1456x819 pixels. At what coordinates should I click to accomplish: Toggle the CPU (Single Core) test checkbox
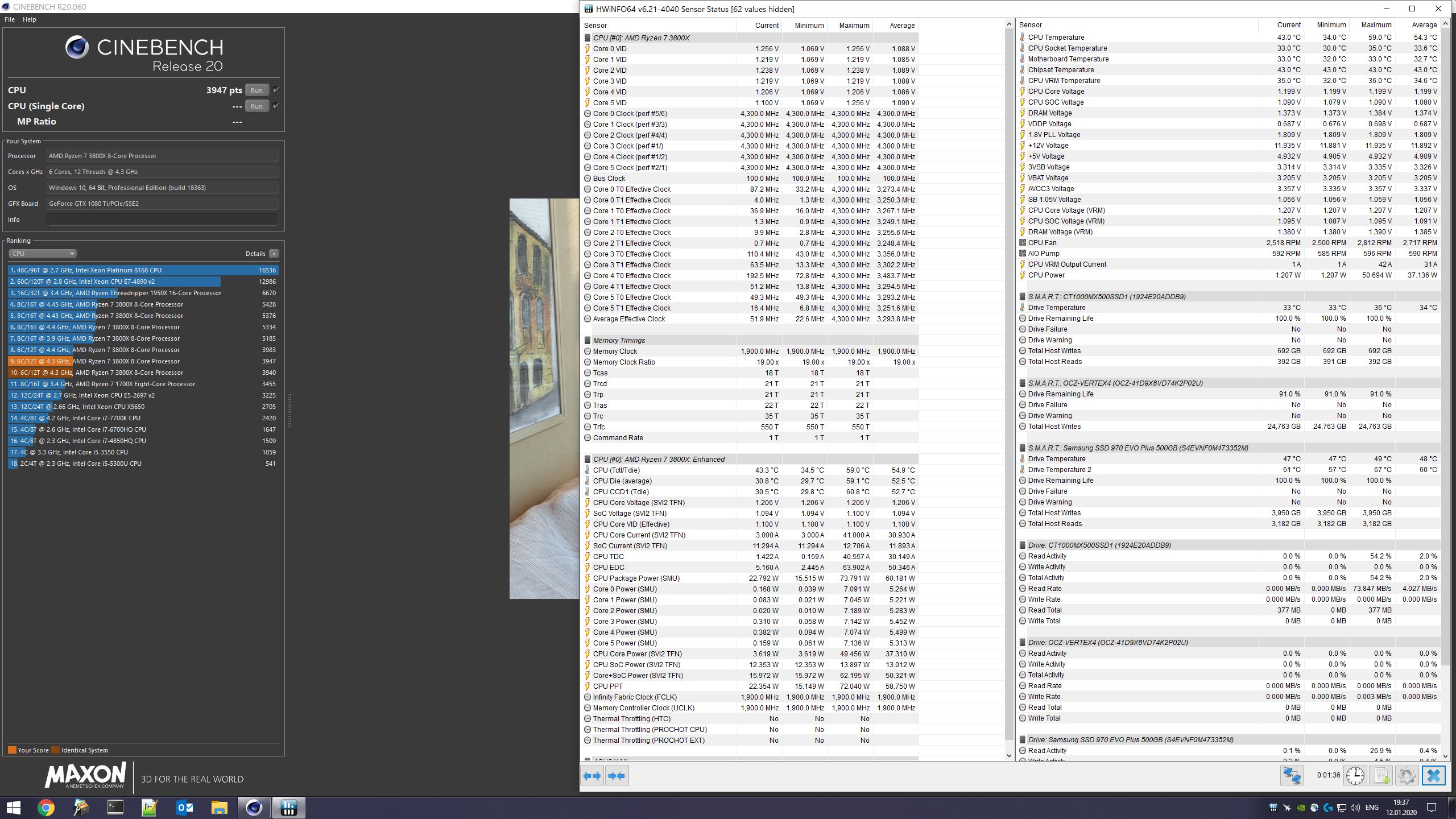(x=276, y=106)
